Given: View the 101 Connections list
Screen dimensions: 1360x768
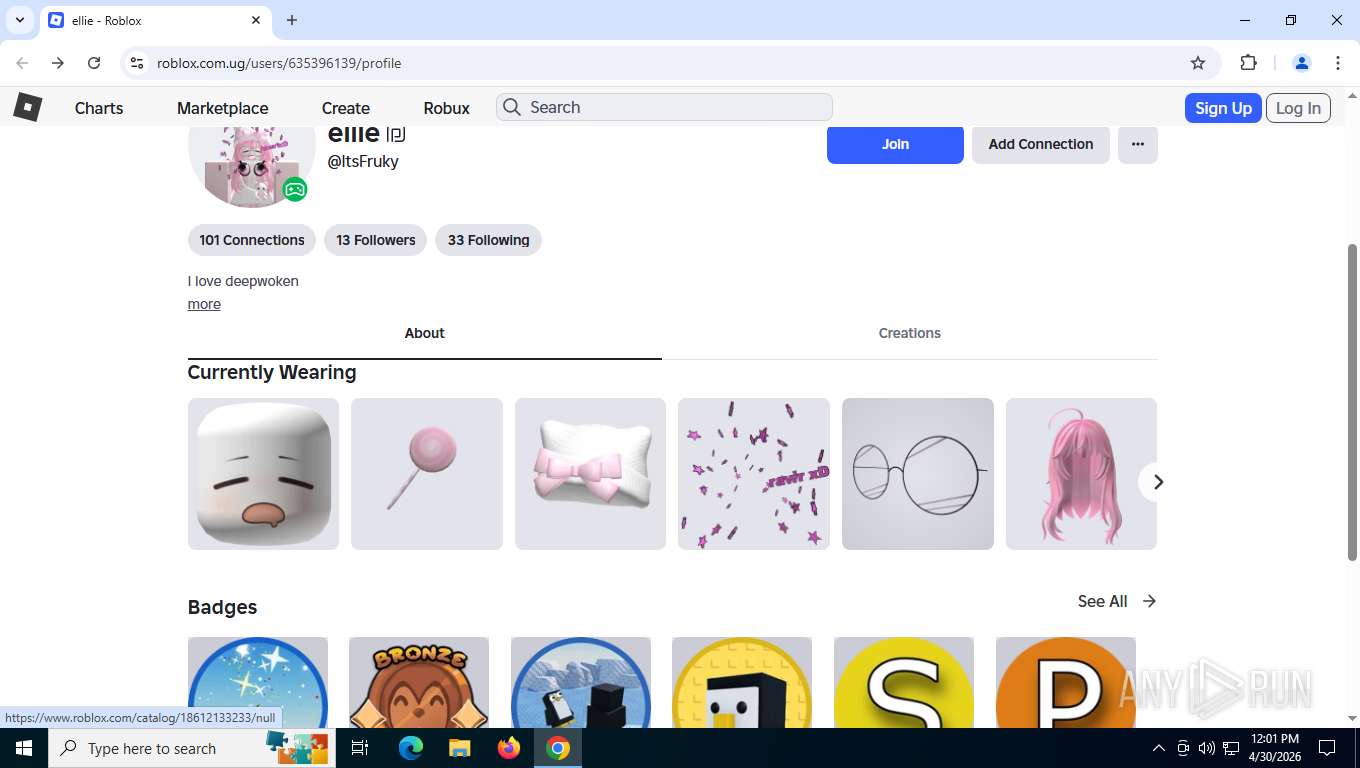Looking at the screenshot, I should tap(252, 240).
